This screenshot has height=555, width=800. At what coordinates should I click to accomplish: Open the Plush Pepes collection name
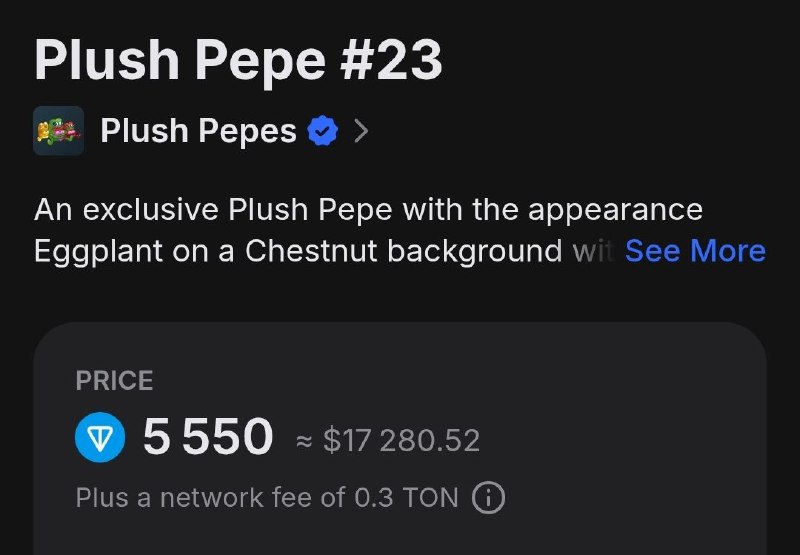(198, 131)
